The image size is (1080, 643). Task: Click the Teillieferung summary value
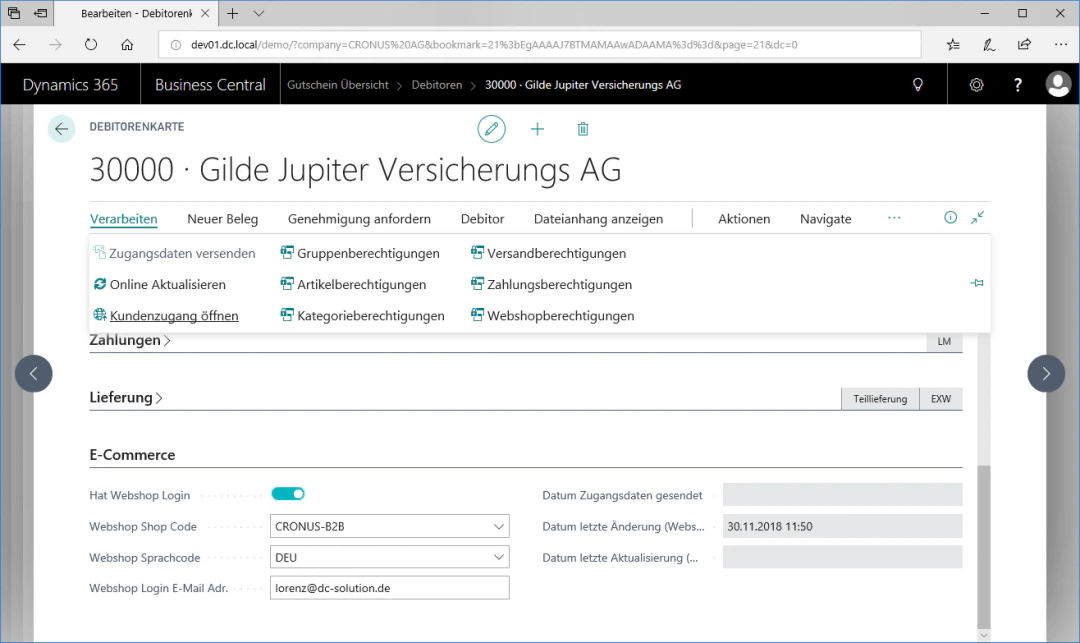pyautogui.click(x=880, y=399)
